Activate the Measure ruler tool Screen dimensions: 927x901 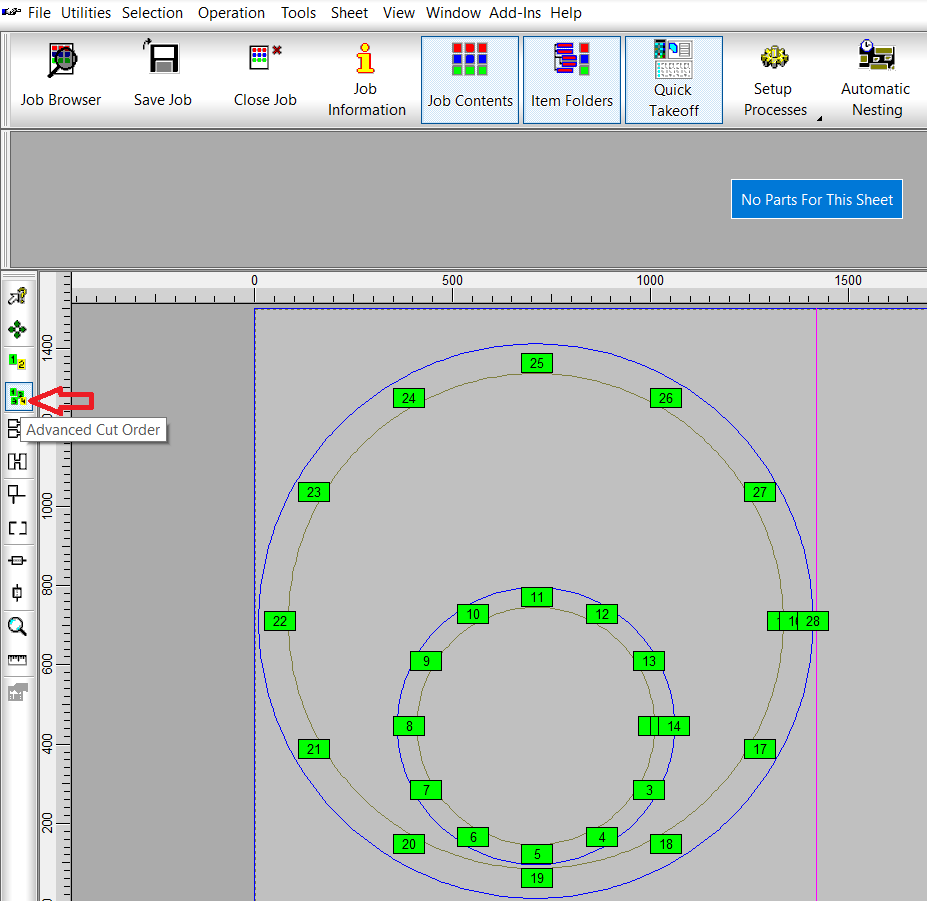click(18, 658)
